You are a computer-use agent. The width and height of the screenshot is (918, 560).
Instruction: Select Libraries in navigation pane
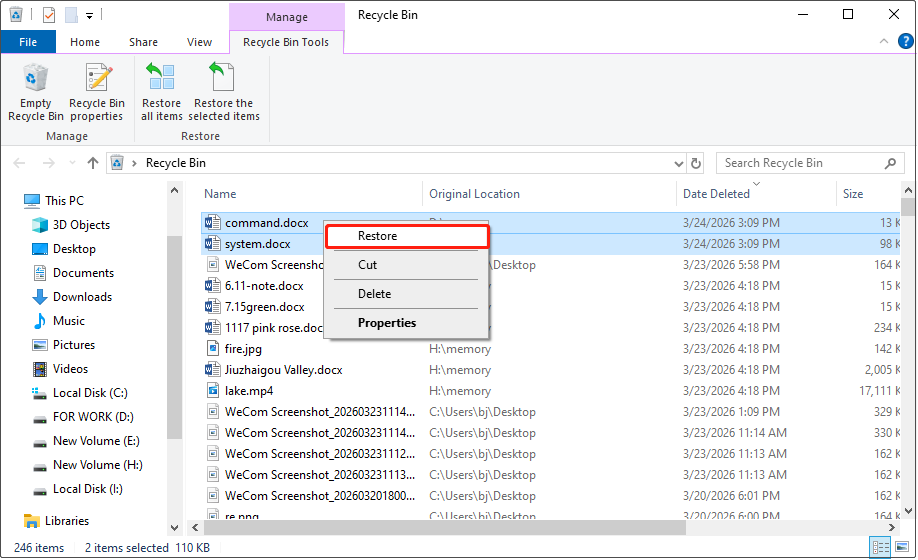click(x=56, y=521)
